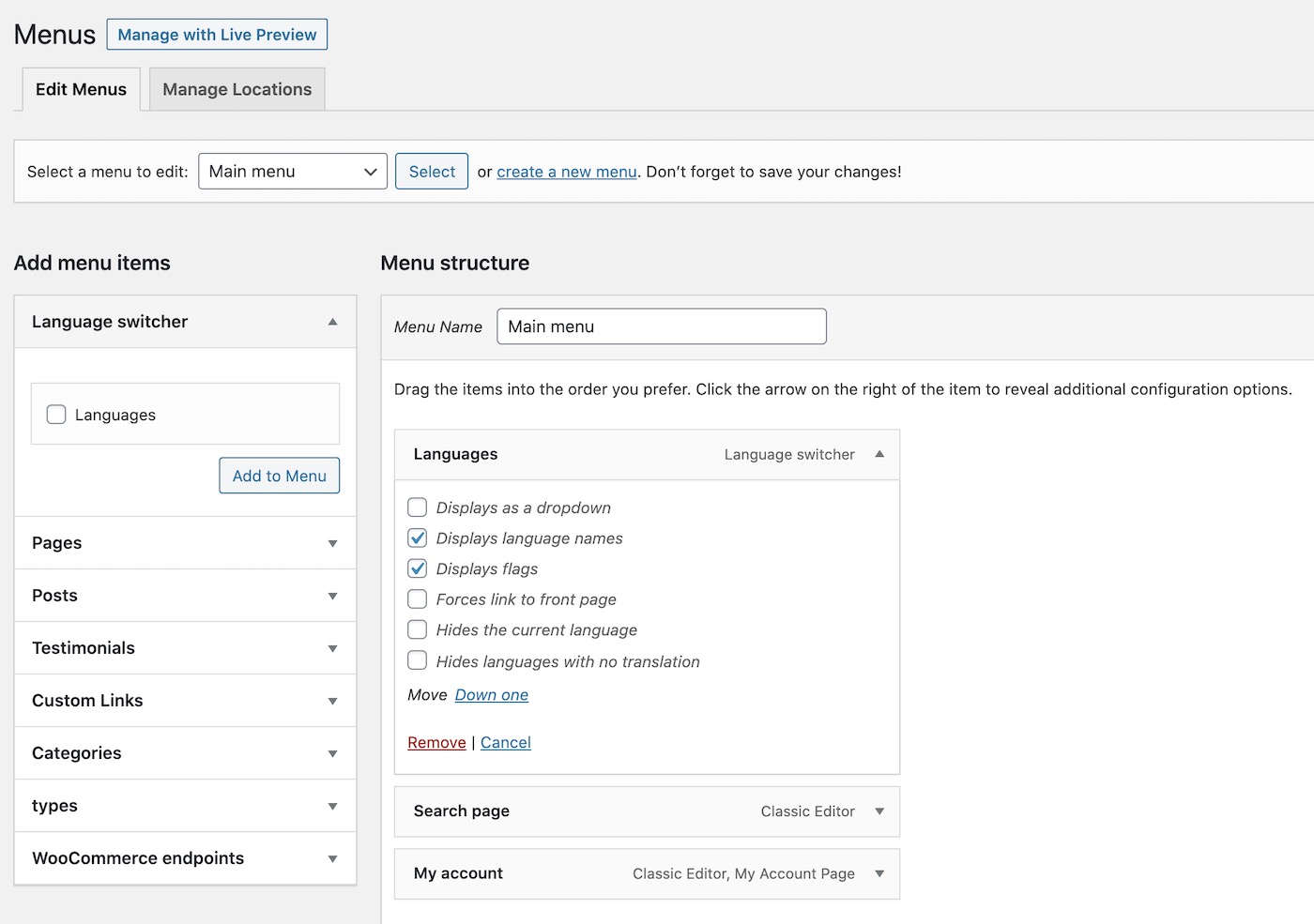Expand the My account menu item arrow
Viewport: 1314px width, 924px height.
[x=879, y=874]
